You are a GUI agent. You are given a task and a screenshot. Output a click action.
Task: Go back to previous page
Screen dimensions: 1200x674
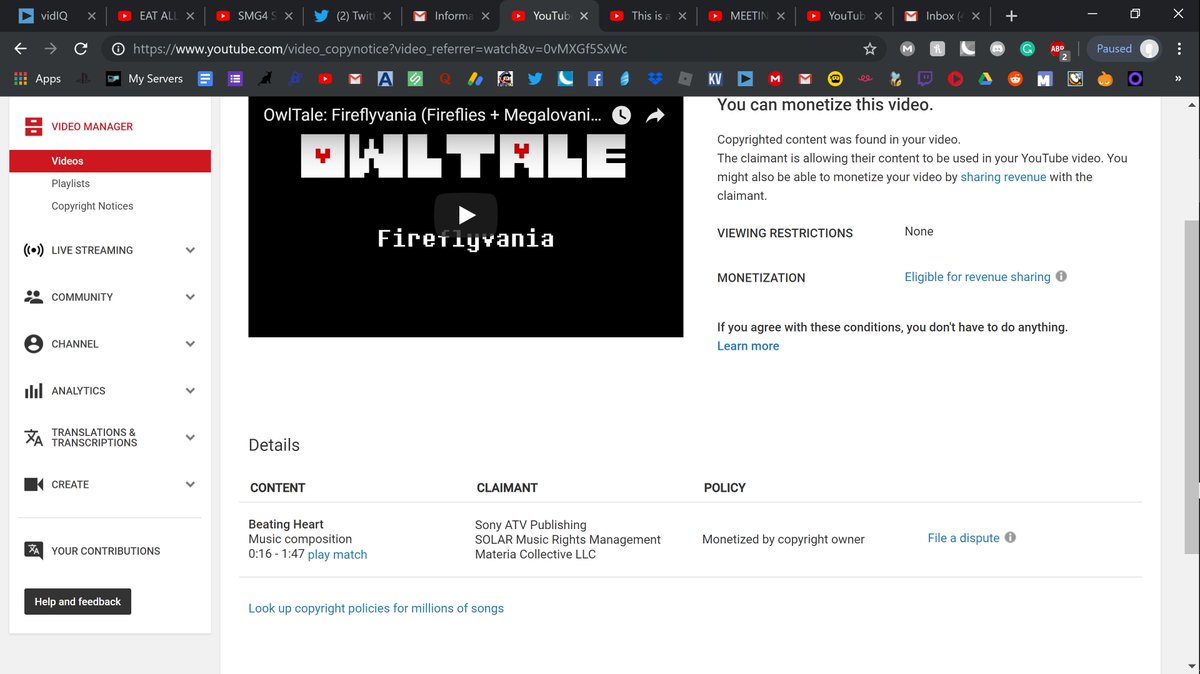click(20, 48)
